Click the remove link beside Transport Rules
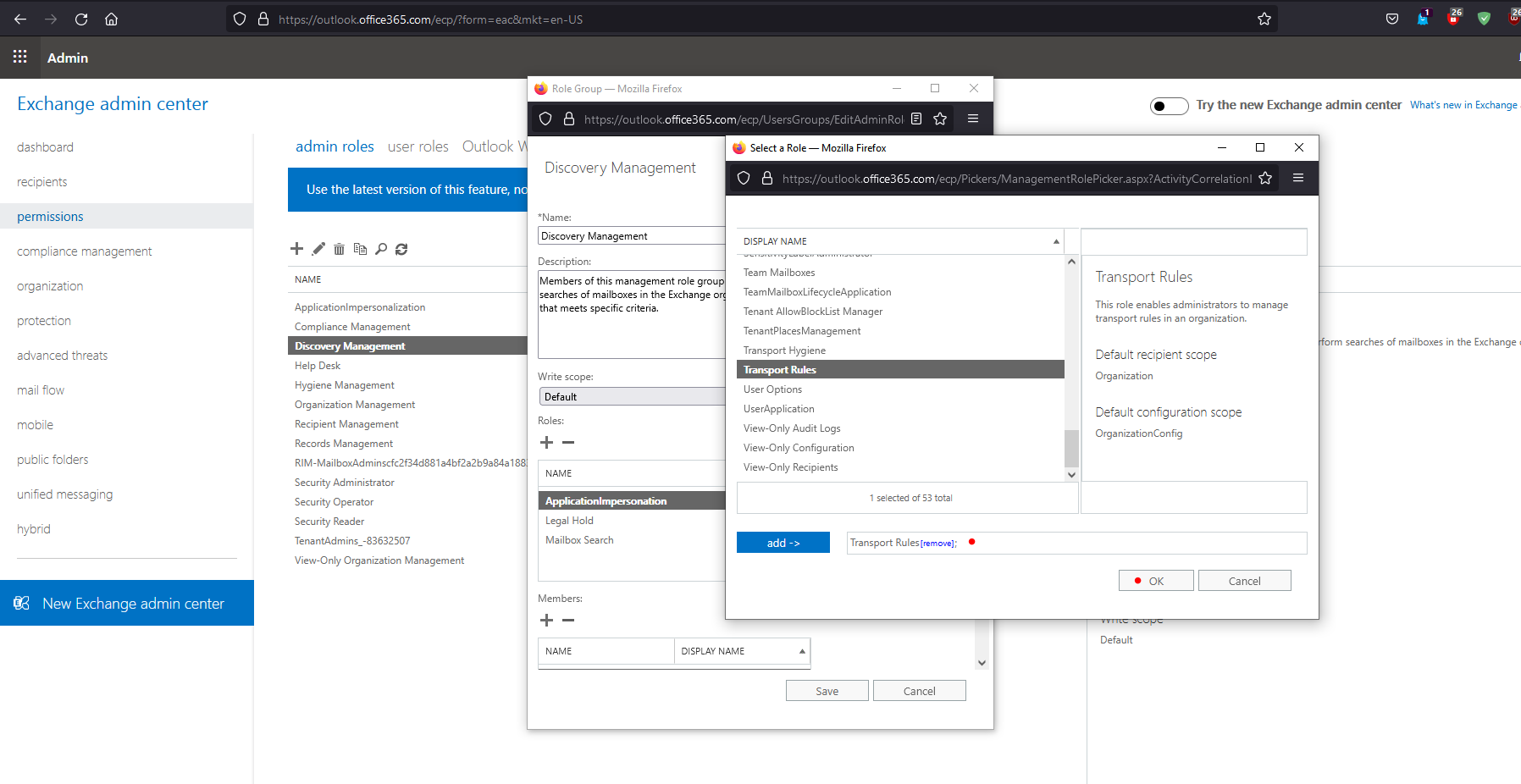Screen dimensions: 1521x784 point(937,544)
